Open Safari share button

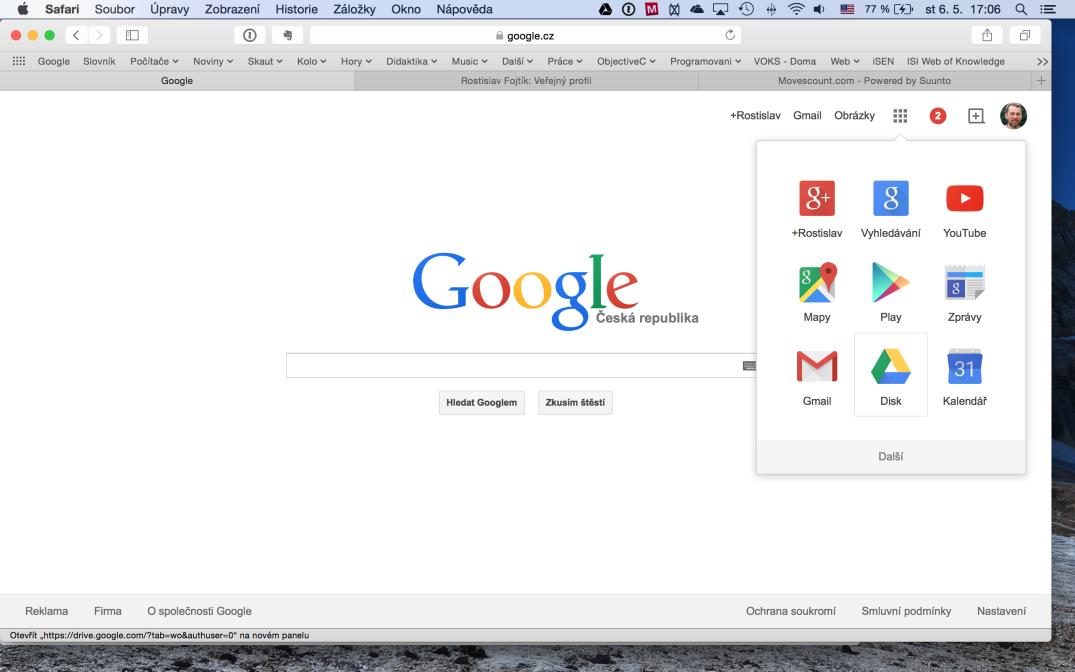click(987, 35)
